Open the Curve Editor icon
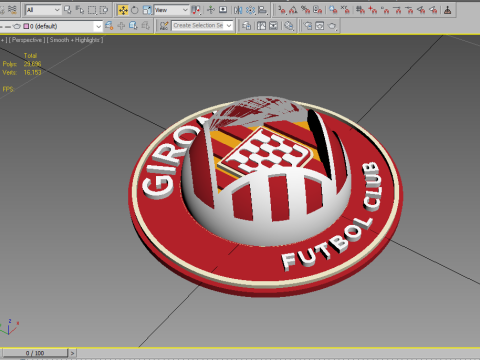480x360 pixels. coord(261,26)
